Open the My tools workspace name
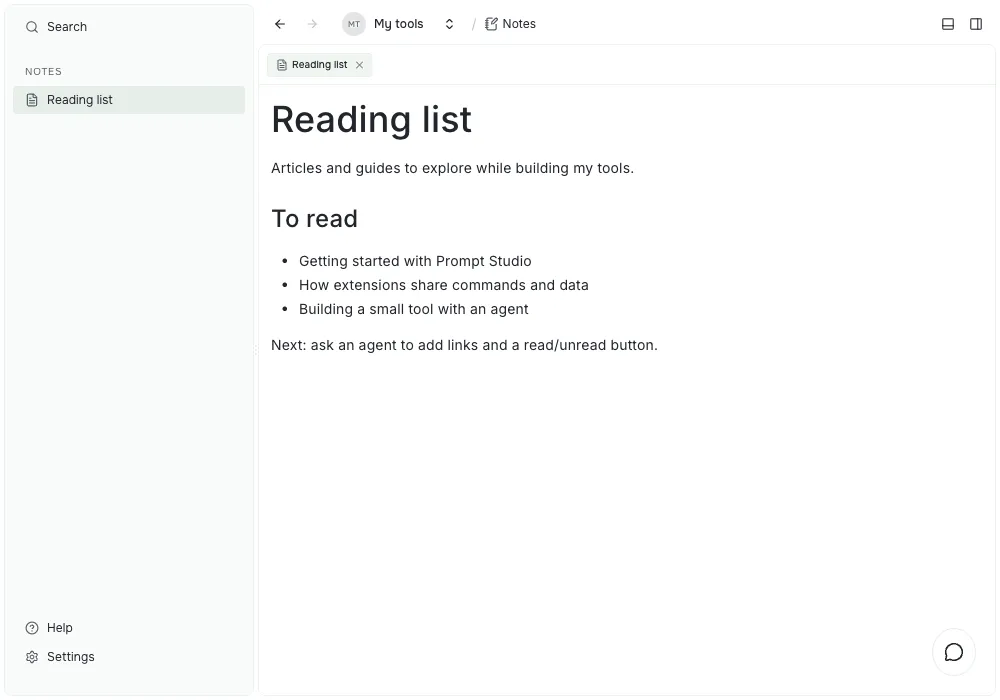The width and height of the screenshot is (1000, 700). click(399, 24)
